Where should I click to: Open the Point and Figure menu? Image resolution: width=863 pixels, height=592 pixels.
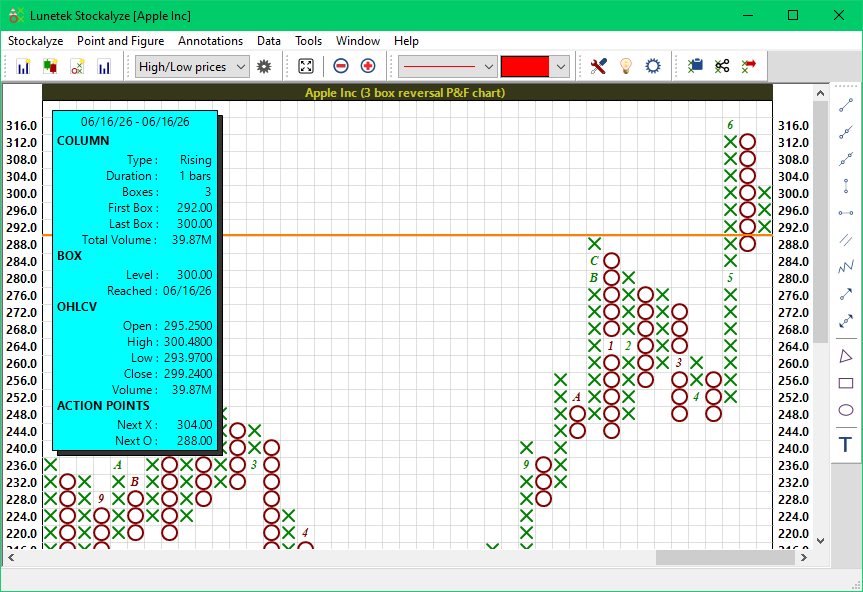[x=121, y=41]
